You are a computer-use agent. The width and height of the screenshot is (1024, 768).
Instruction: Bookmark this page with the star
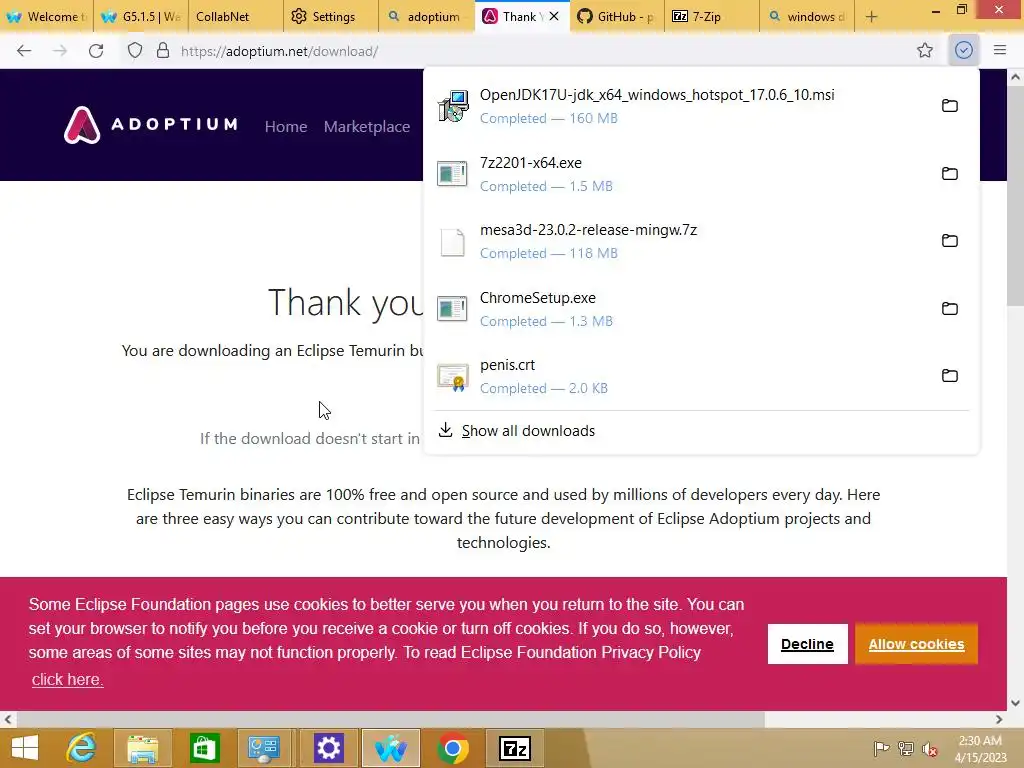(925, 50)
